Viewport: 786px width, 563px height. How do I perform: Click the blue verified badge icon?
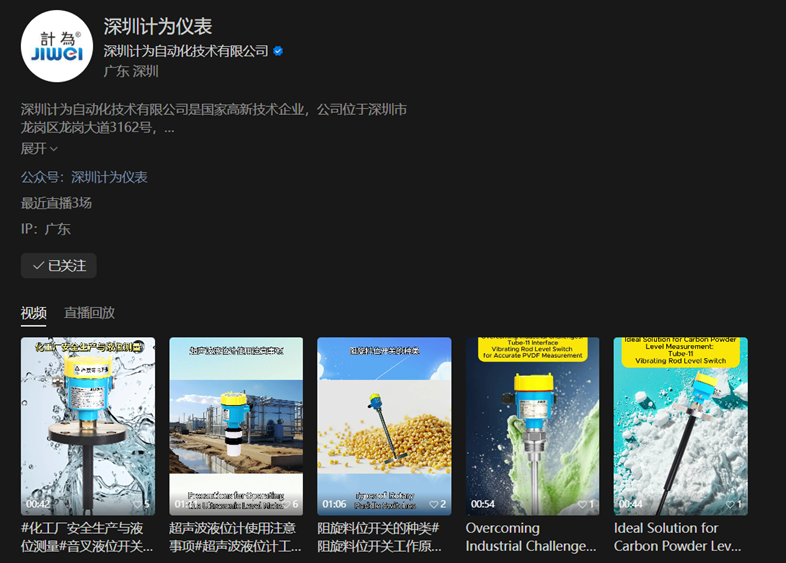coord(278,51)
